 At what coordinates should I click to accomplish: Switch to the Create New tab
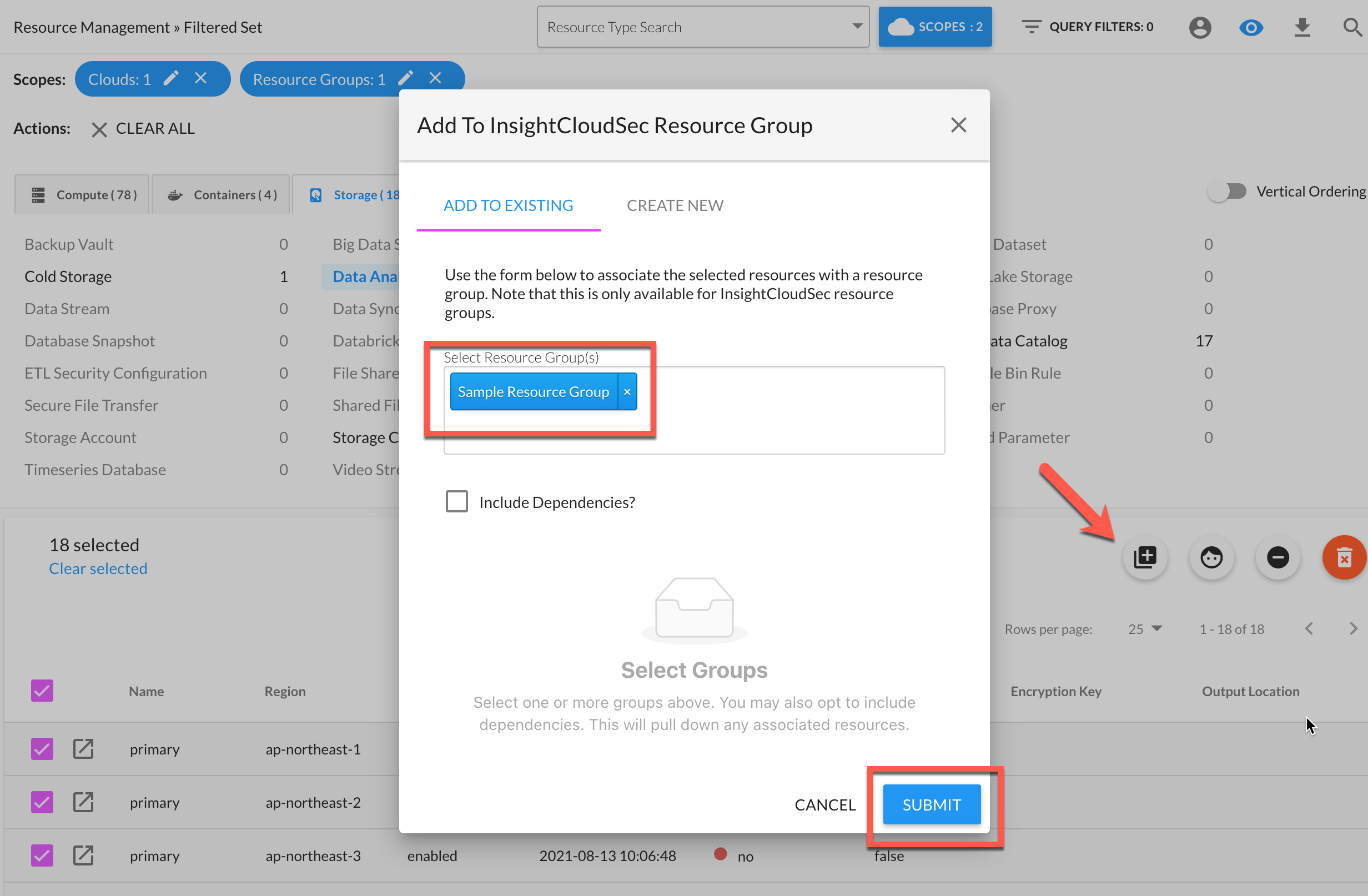(675, 205)
